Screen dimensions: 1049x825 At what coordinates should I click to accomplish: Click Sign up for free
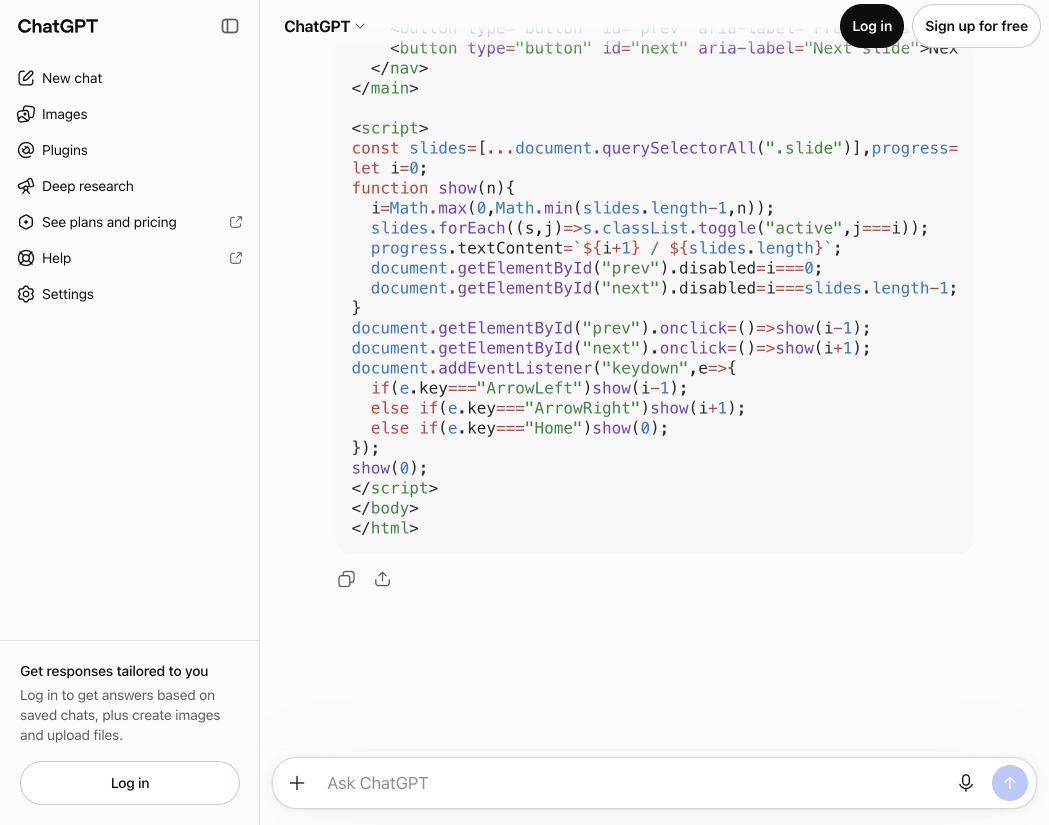976,26
